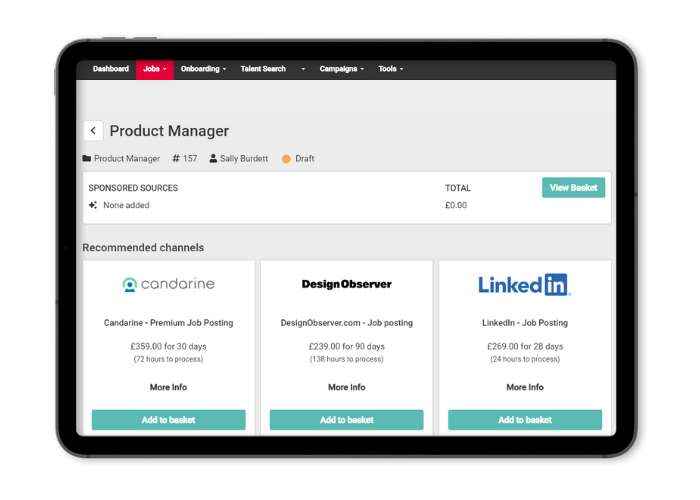Click the person icon beside Sally Burdett

point(213,158)
